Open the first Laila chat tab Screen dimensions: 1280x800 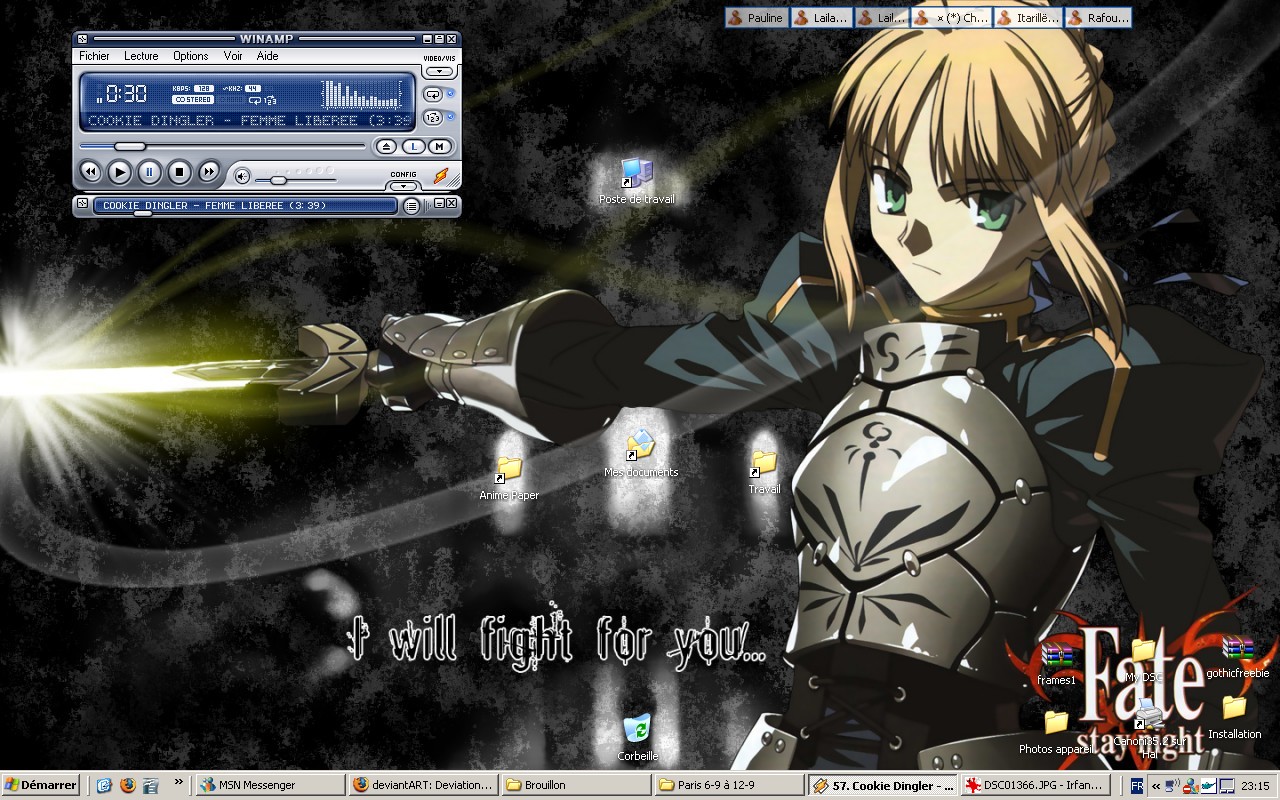(x=821, y=17)
